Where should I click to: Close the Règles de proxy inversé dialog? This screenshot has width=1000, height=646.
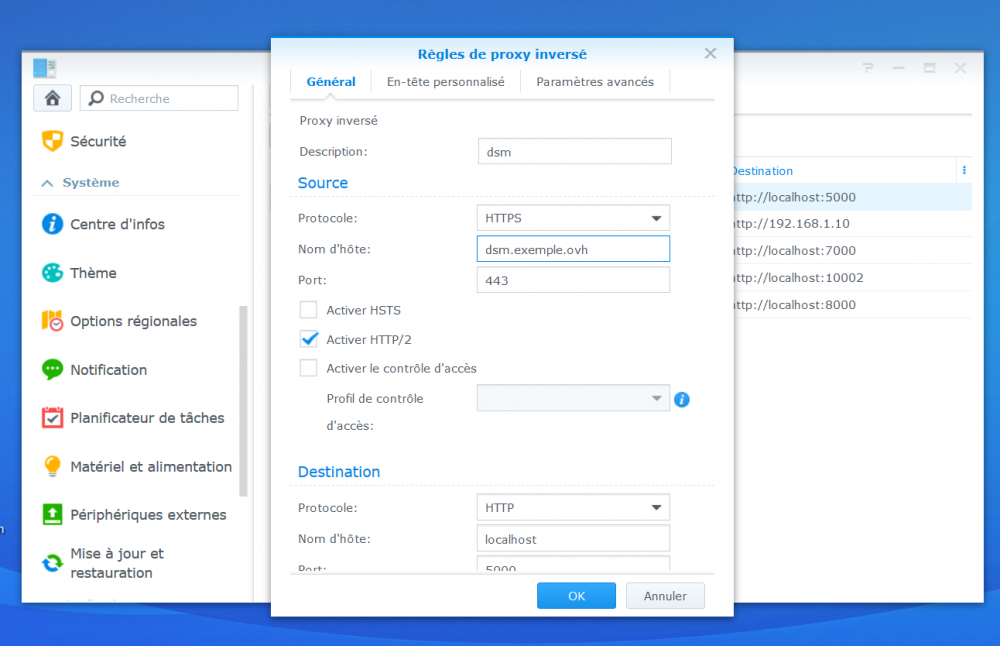pos(710,54)
